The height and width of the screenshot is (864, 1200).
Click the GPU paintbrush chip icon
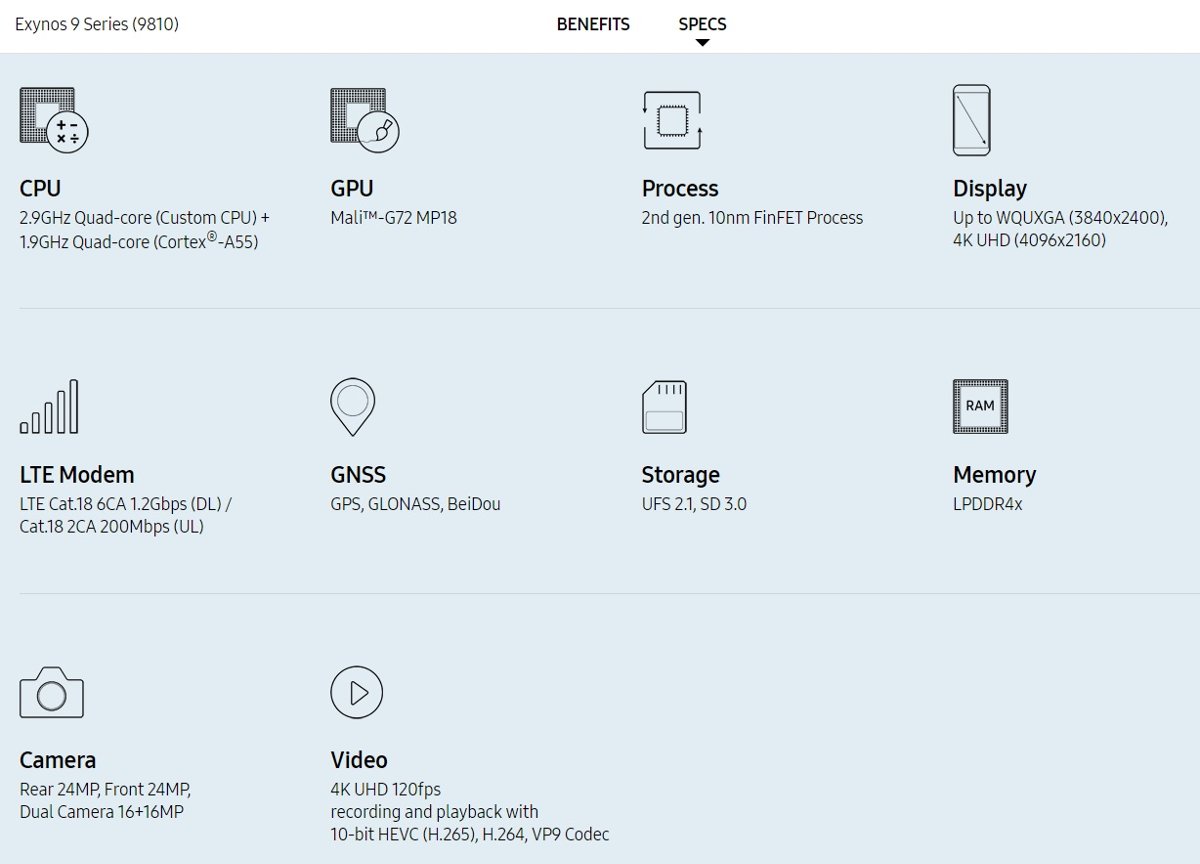click(365, 120)
